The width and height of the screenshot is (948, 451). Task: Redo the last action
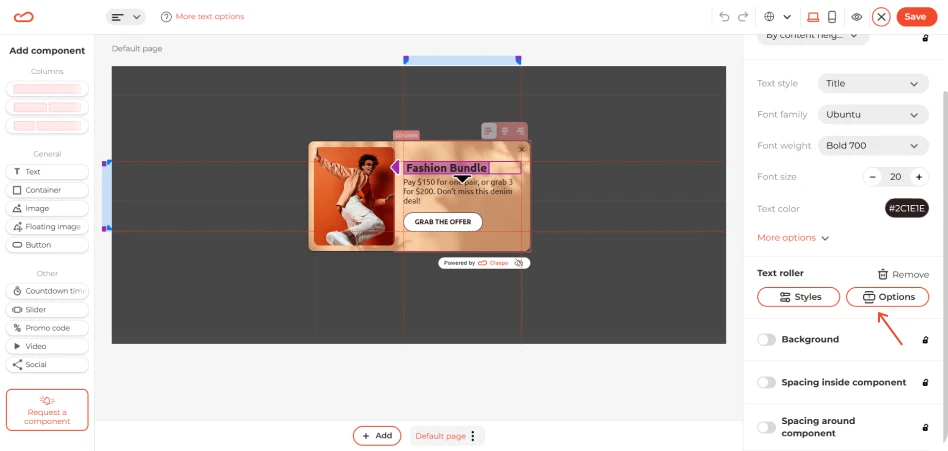[743, 17]
